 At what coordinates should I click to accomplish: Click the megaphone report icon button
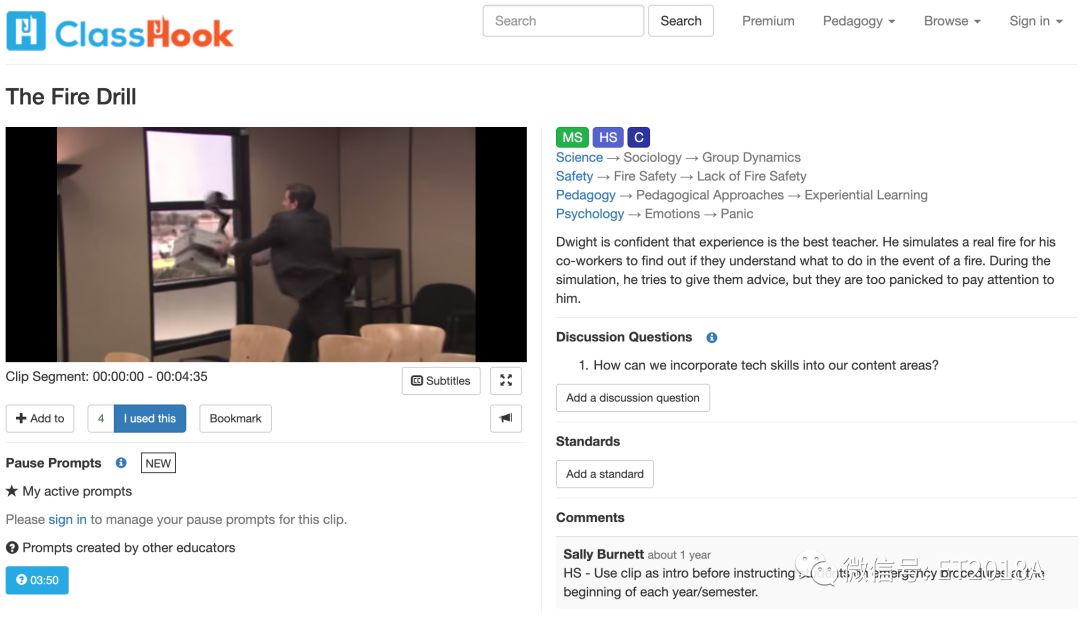pos(506,418)
